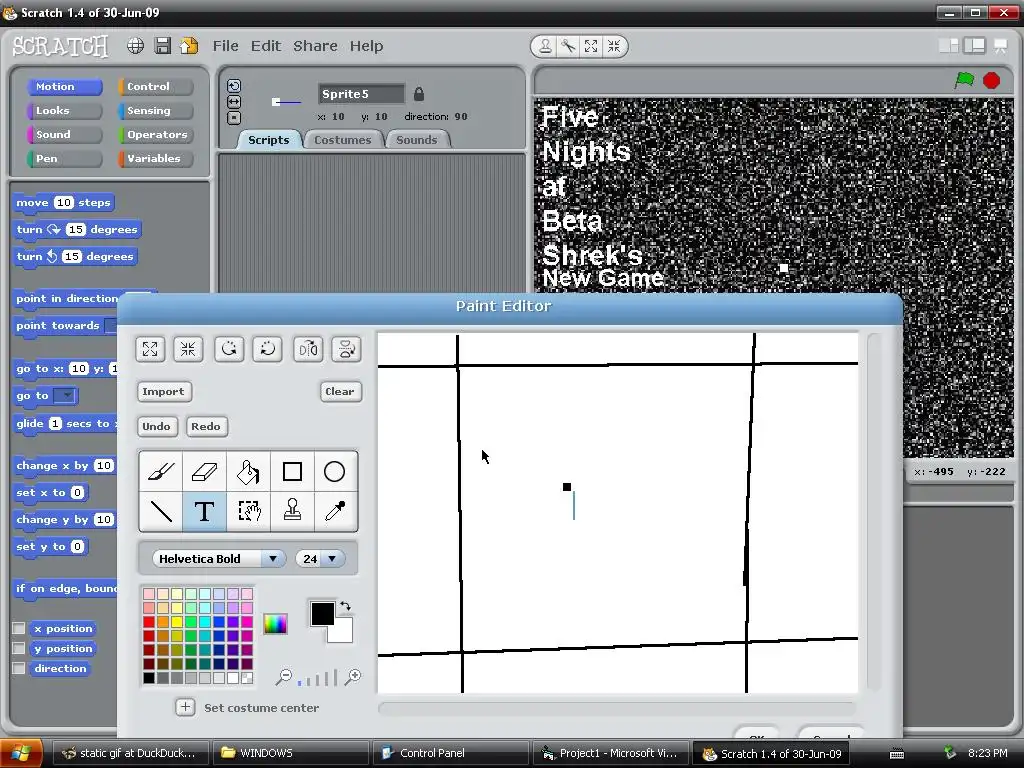This screenshot has height=768, width=1024.
Task: Open Control Panel from the taskbar
Action: (x=450, y=753)
